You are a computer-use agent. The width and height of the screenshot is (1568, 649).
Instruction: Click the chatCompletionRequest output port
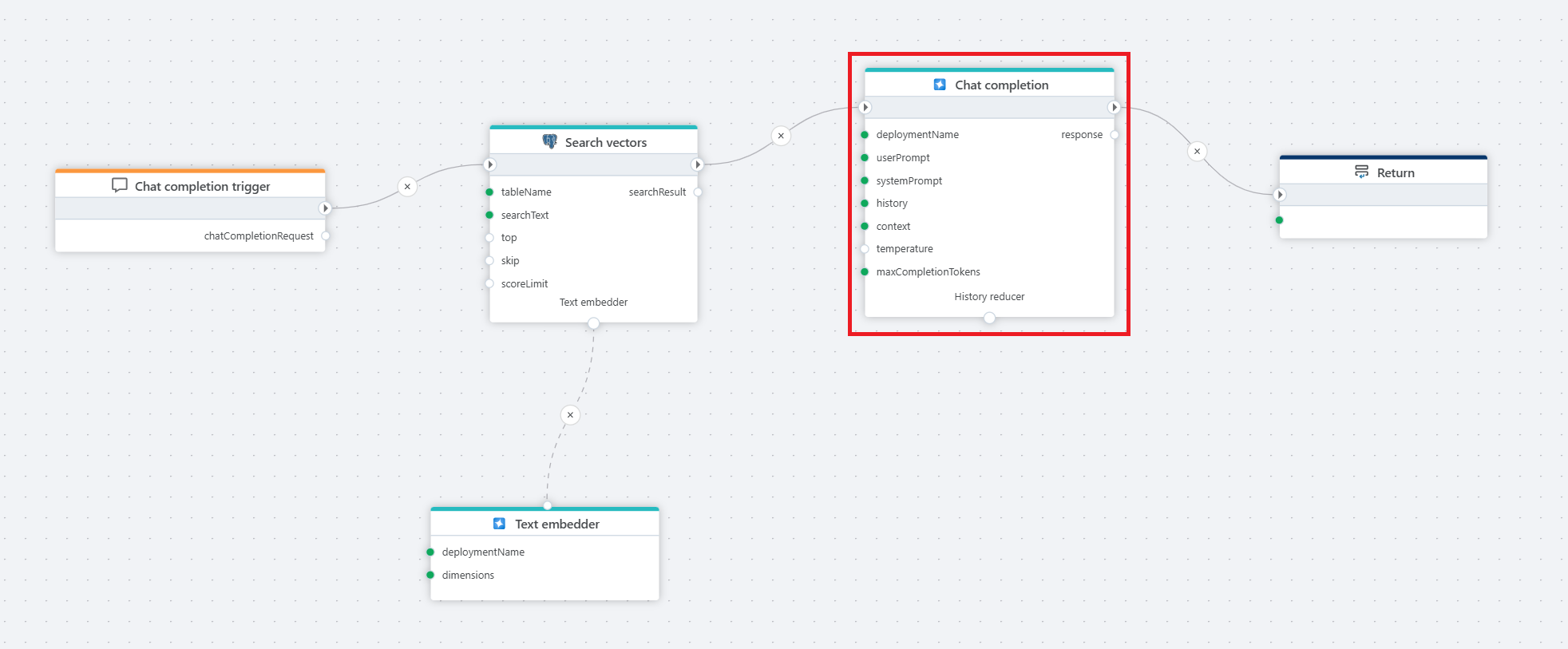pyautogui.click(x=326, y=236)
